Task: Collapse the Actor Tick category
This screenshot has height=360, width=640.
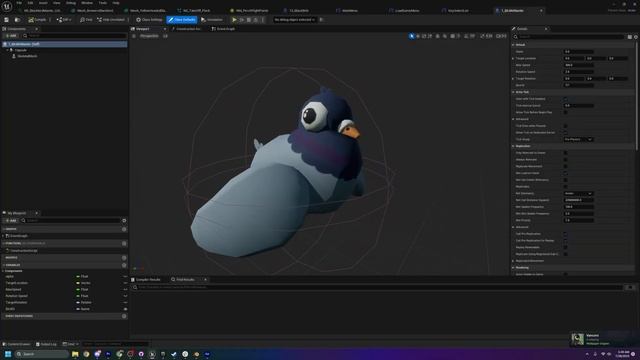Action: [x=513, y=92]
